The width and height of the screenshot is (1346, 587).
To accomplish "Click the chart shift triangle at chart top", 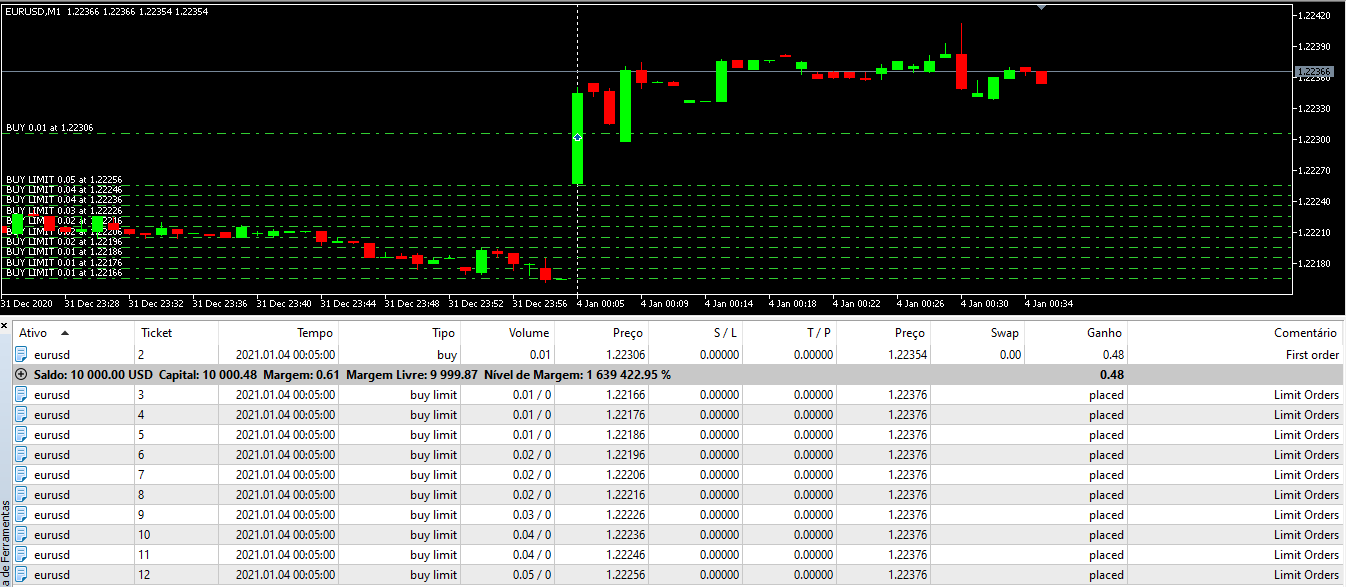I will pos(1042,7).
